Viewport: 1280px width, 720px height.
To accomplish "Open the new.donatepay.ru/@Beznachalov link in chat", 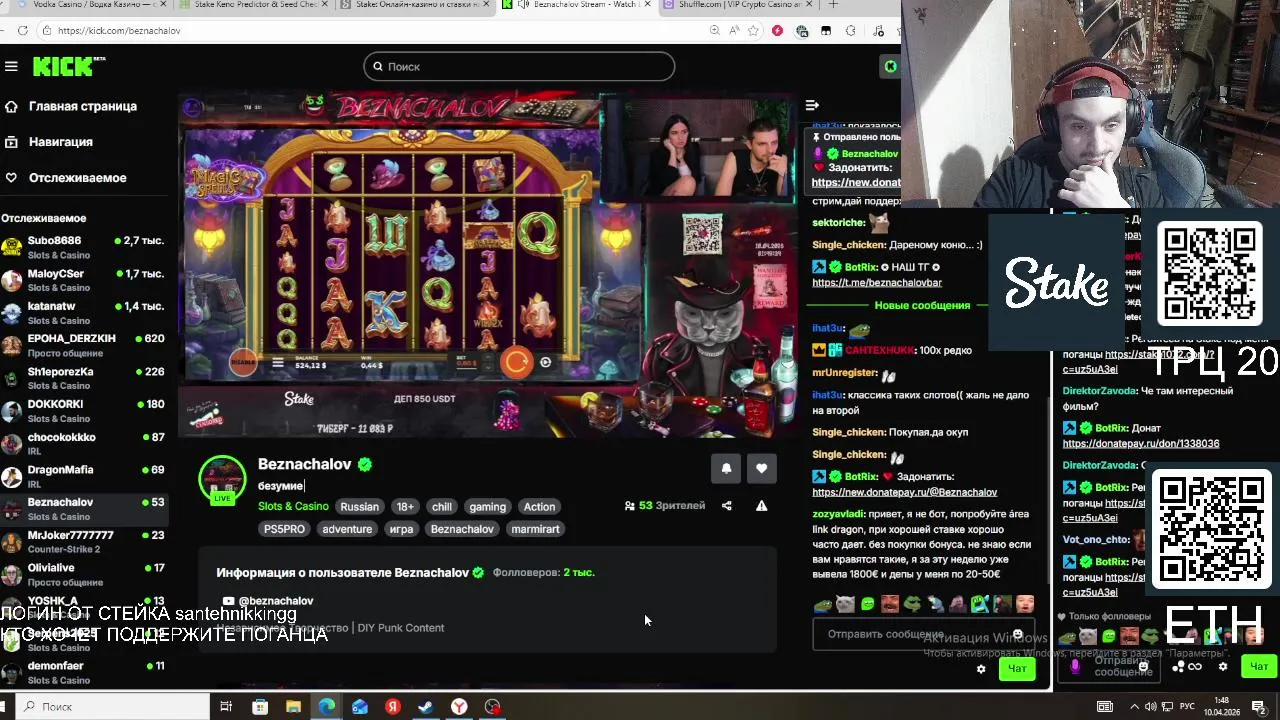I will tap(904, 492).
